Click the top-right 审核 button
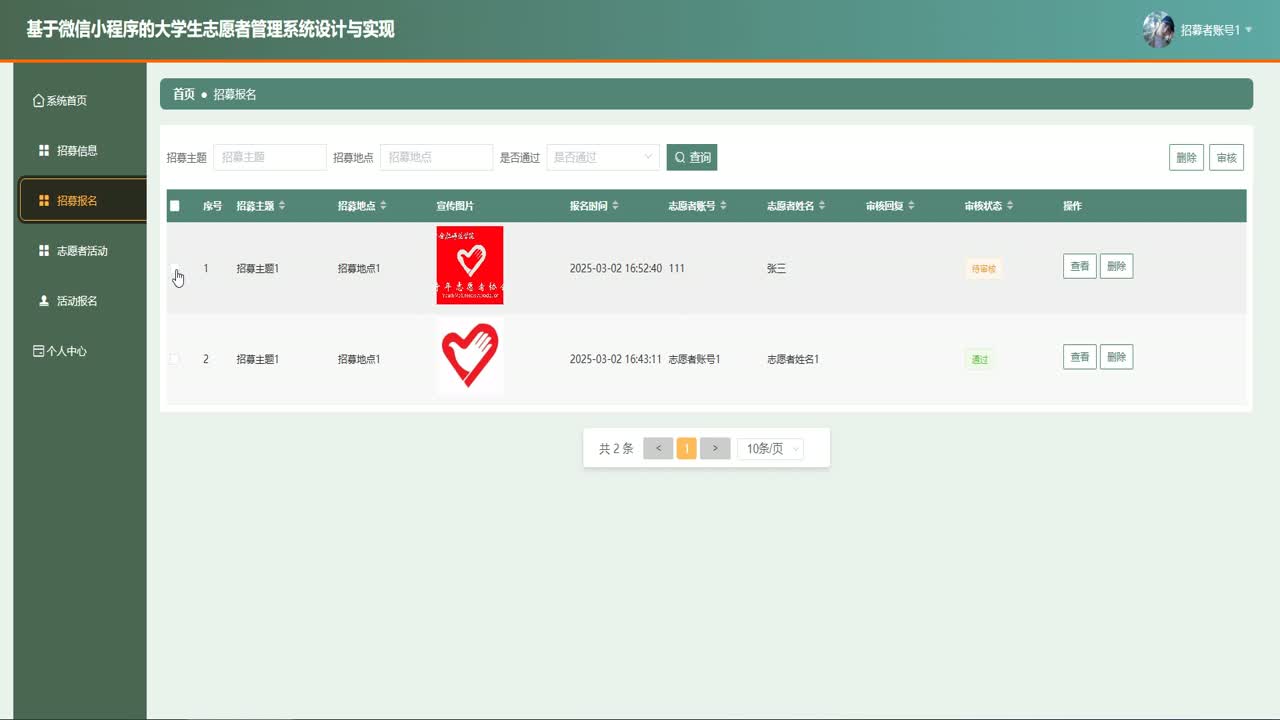 coord(1226,158)
